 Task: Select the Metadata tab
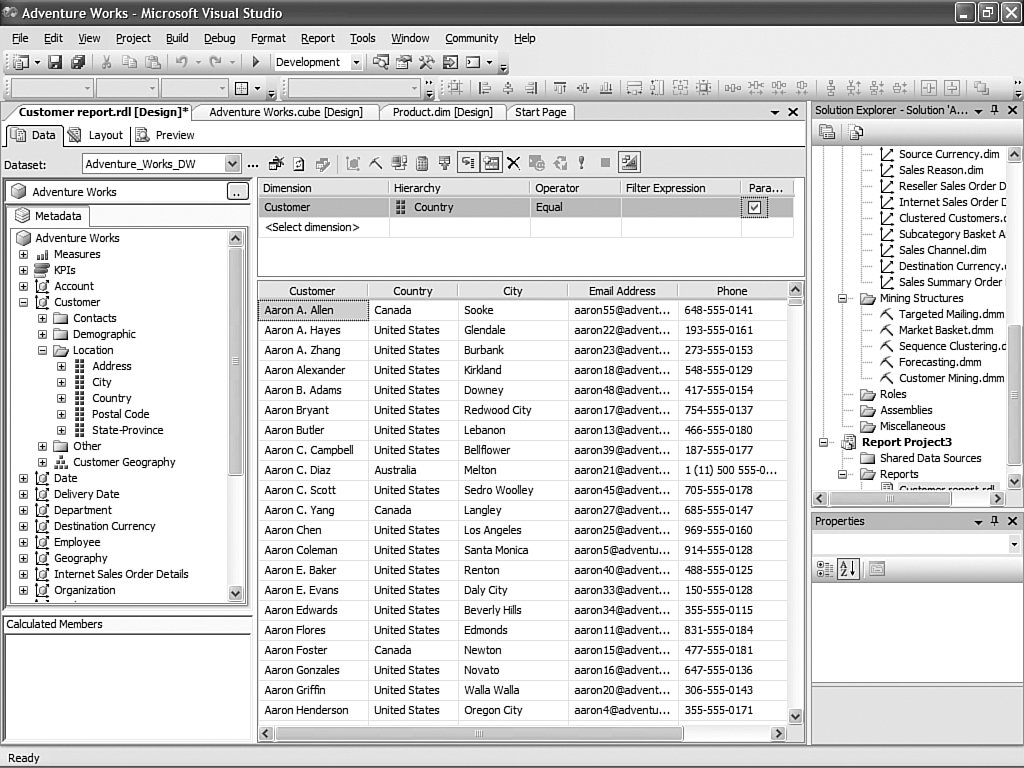pyautogui.click(x=50, y=216)
